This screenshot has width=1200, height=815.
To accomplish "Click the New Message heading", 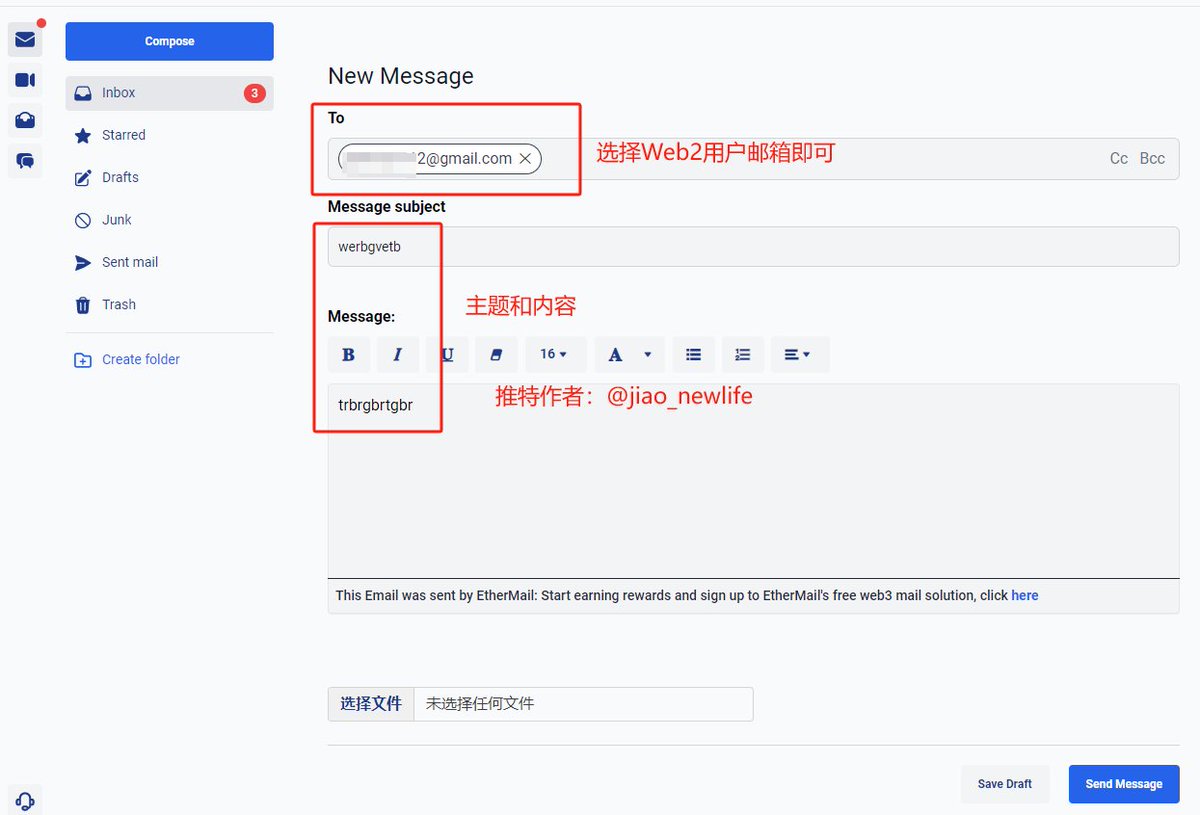I will pyautogui.click(x=401, y=76).
